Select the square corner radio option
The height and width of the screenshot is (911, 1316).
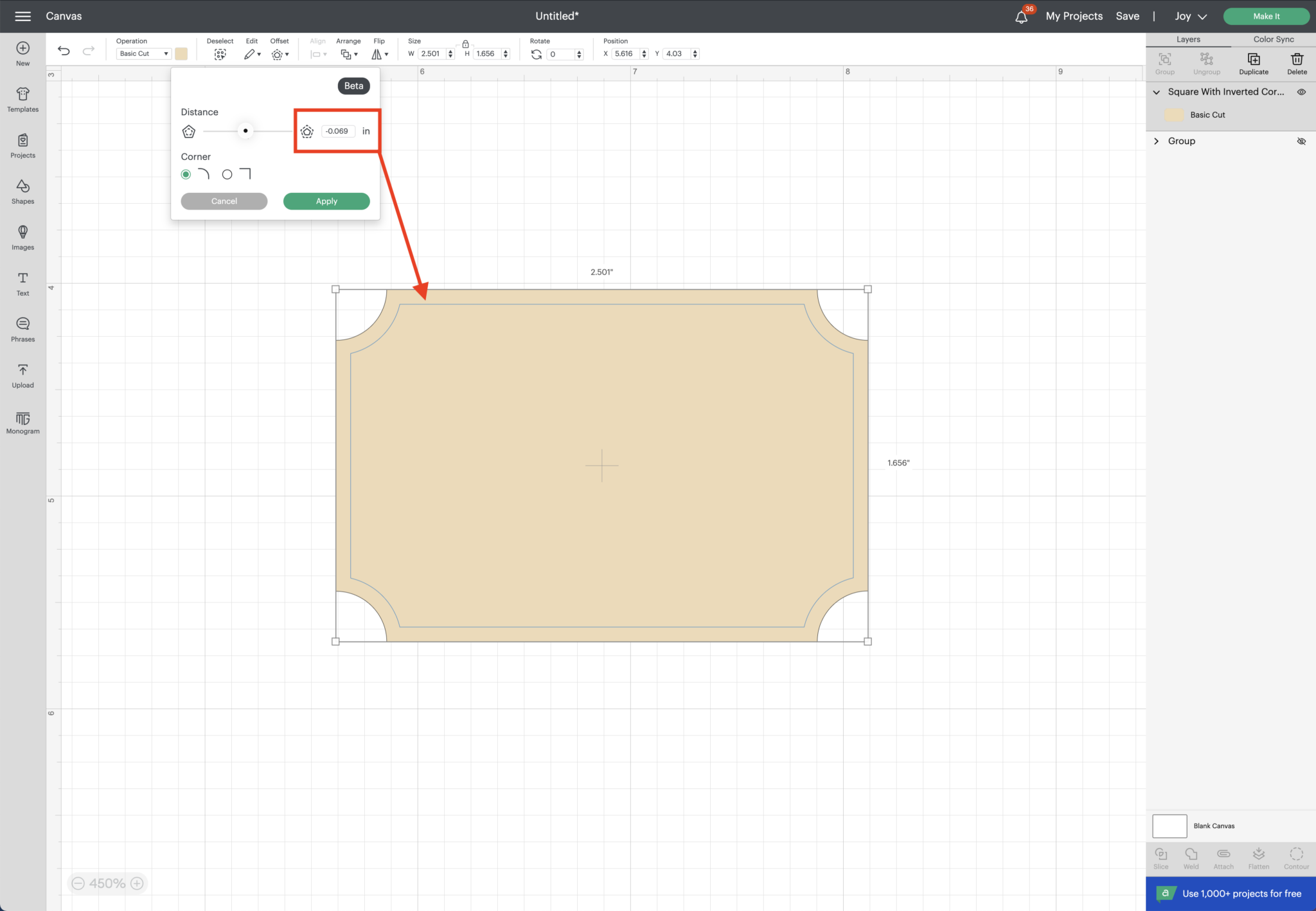pos(227,174)
